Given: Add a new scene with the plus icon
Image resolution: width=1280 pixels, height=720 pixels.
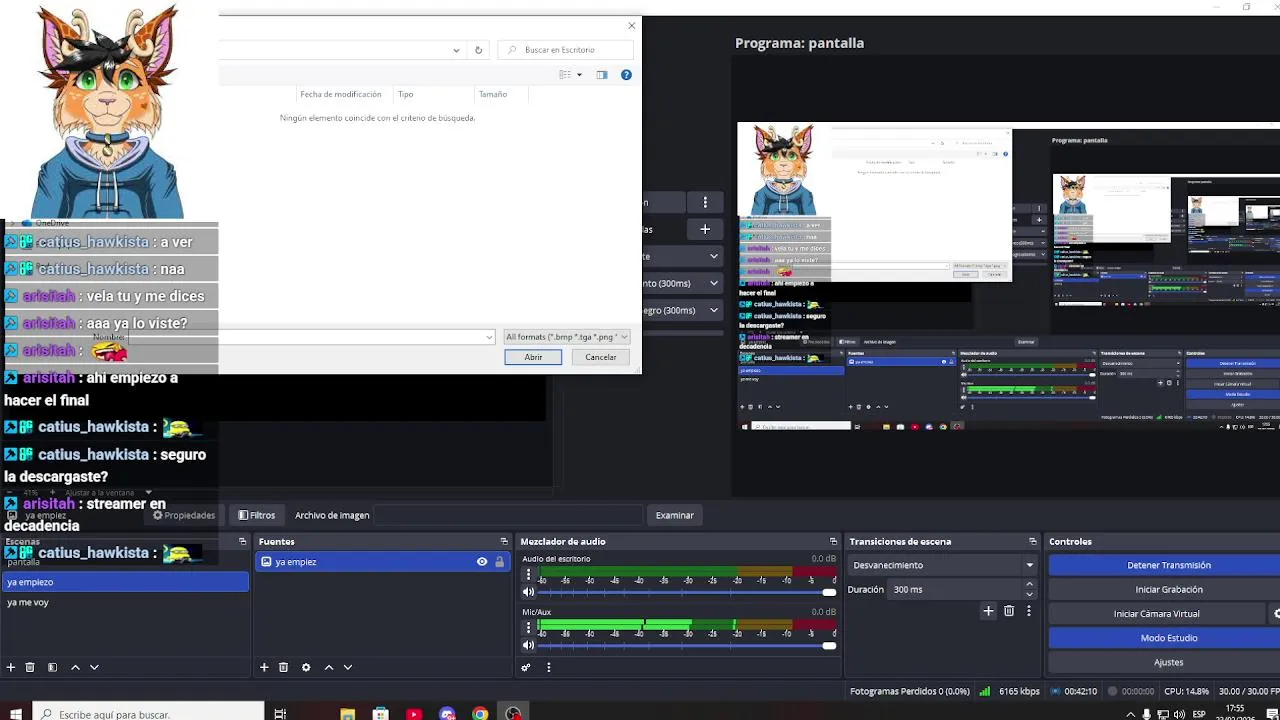Looking at the screenshot, I should (11, 667).
